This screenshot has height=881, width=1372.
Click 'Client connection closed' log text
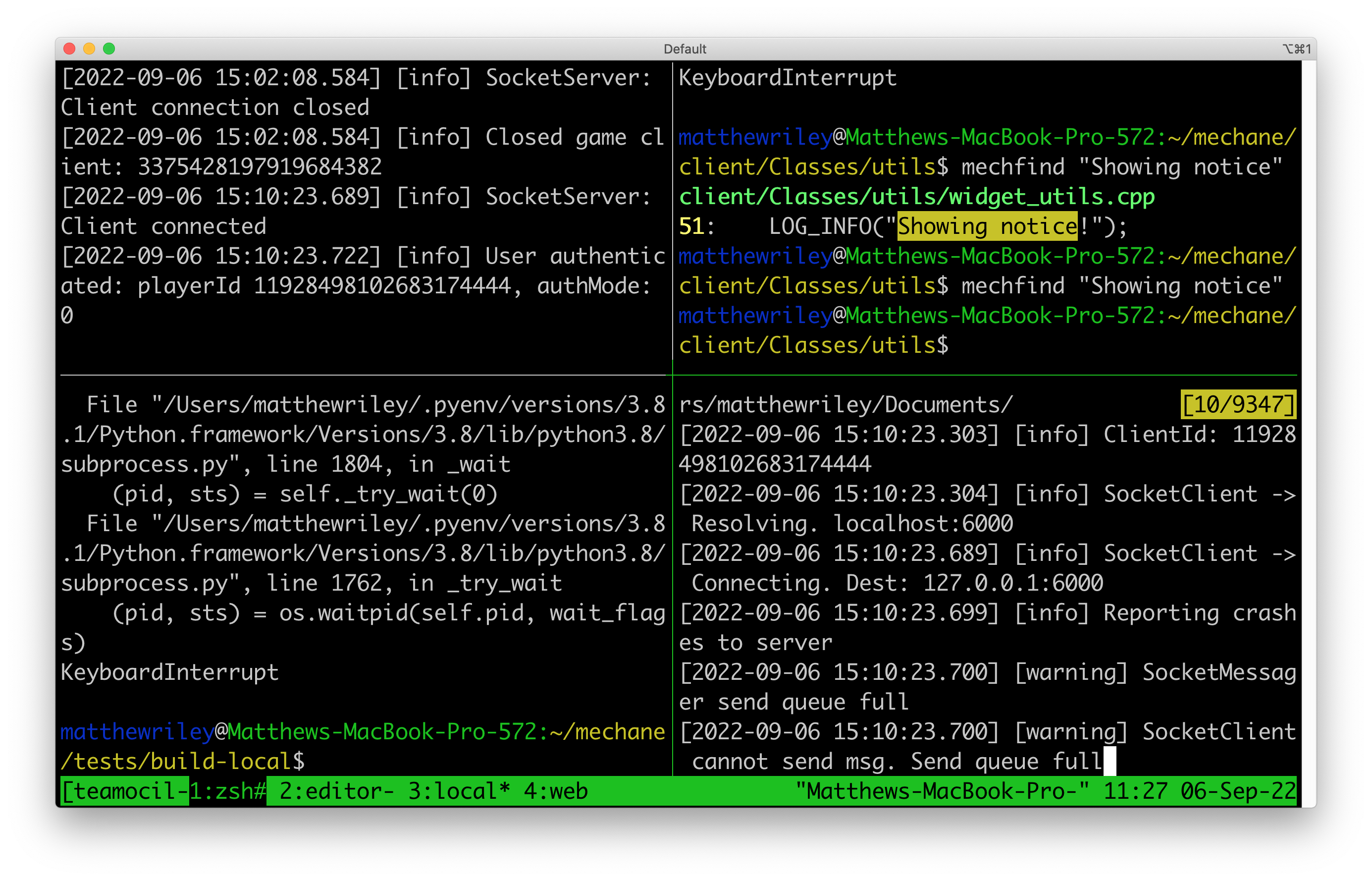(215, 108)
